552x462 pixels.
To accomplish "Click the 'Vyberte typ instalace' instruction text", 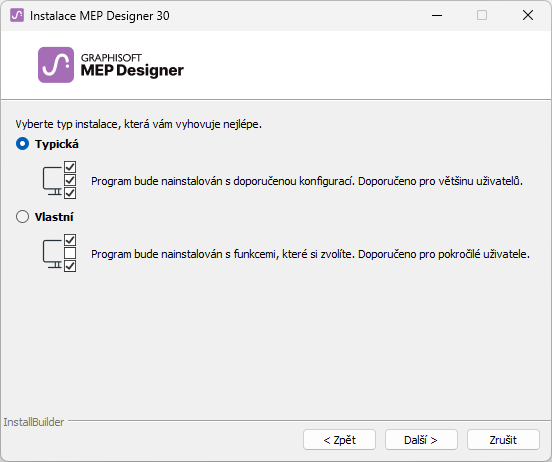I will pos(138,124).
